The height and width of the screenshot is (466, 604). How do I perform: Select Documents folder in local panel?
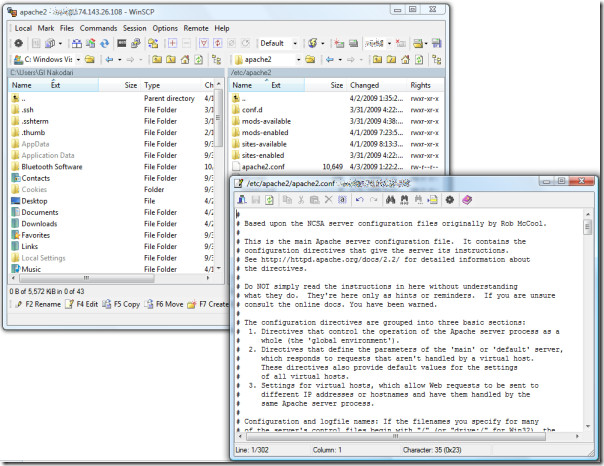coord(40,212)
